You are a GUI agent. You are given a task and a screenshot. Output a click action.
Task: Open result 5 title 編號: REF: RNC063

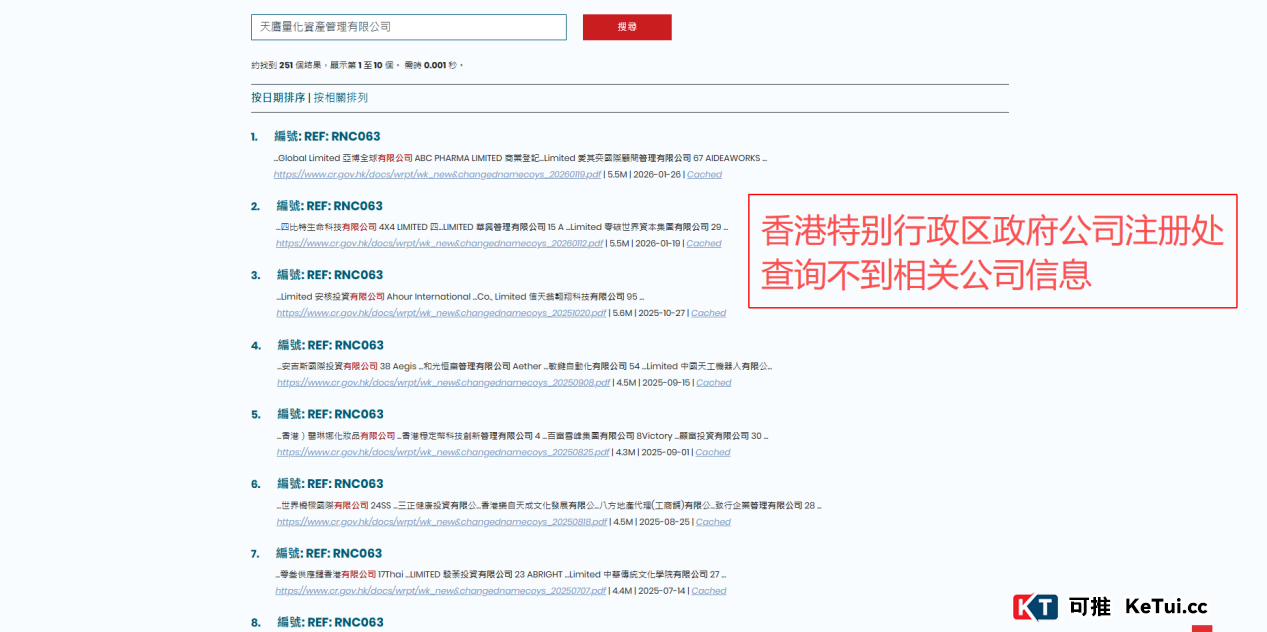click(x=331, y=414)
